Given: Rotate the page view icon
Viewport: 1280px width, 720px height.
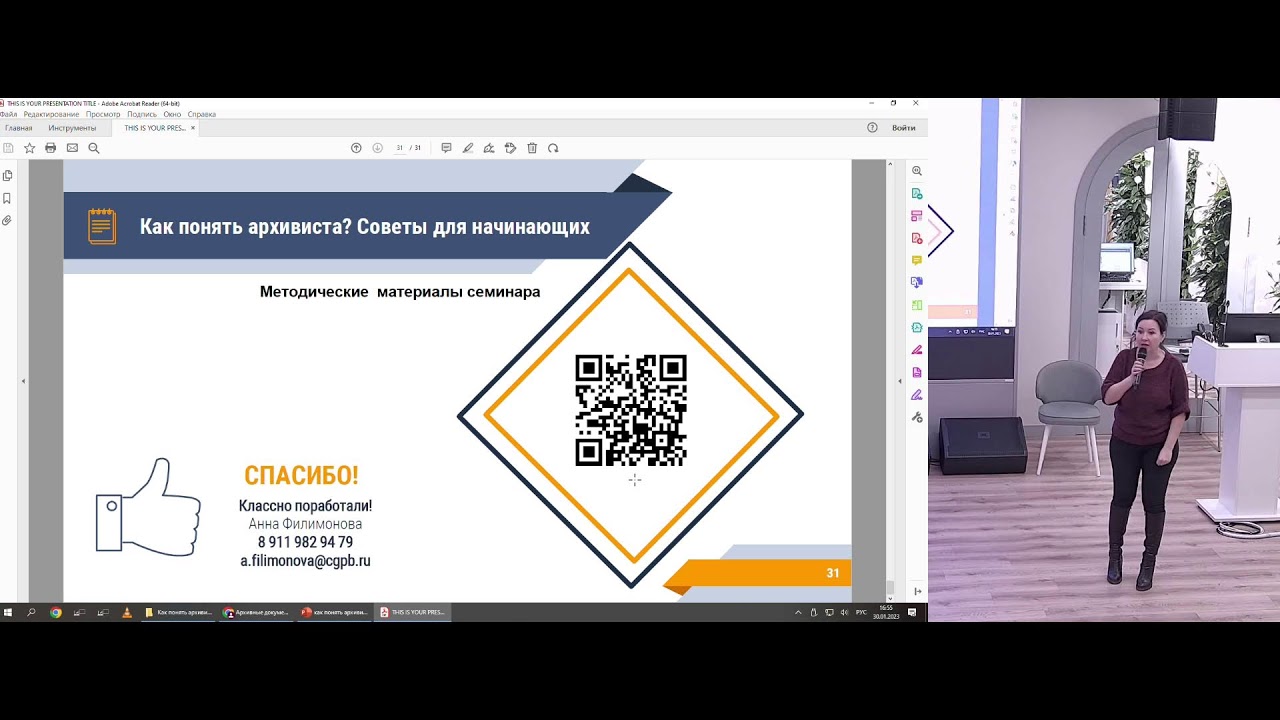Looking at the screenshot, I should [x=553, y=148].
